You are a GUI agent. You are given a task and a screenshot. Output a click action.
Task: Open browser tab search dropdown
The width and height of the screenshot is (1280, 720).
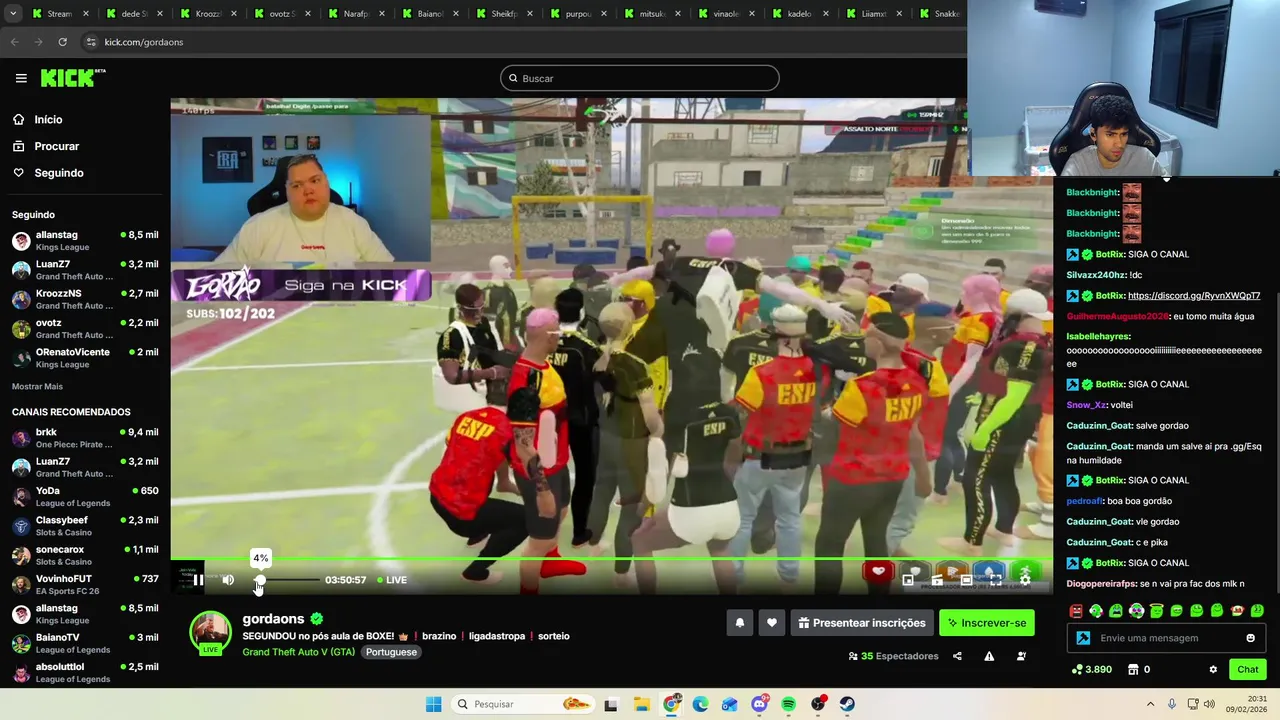(x=13, y=14)
